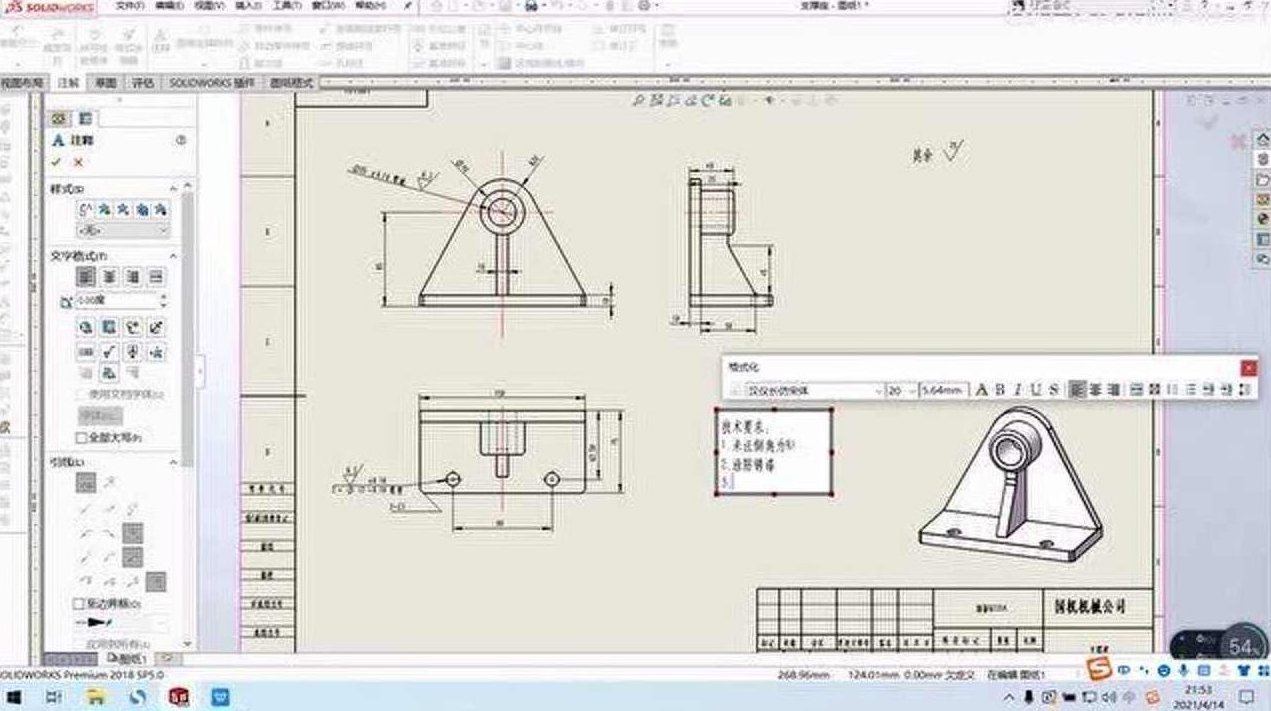Cancel note editing with the red X icon
Viewport: 1271px width, 711px height.
[77, 162]
